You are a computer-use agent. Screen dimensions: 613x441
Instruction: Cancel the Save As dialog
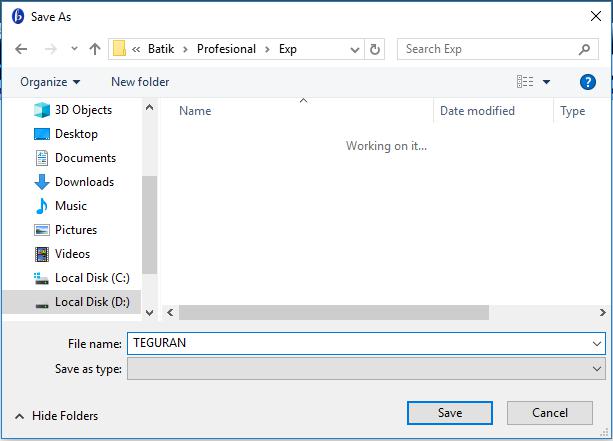549,413
